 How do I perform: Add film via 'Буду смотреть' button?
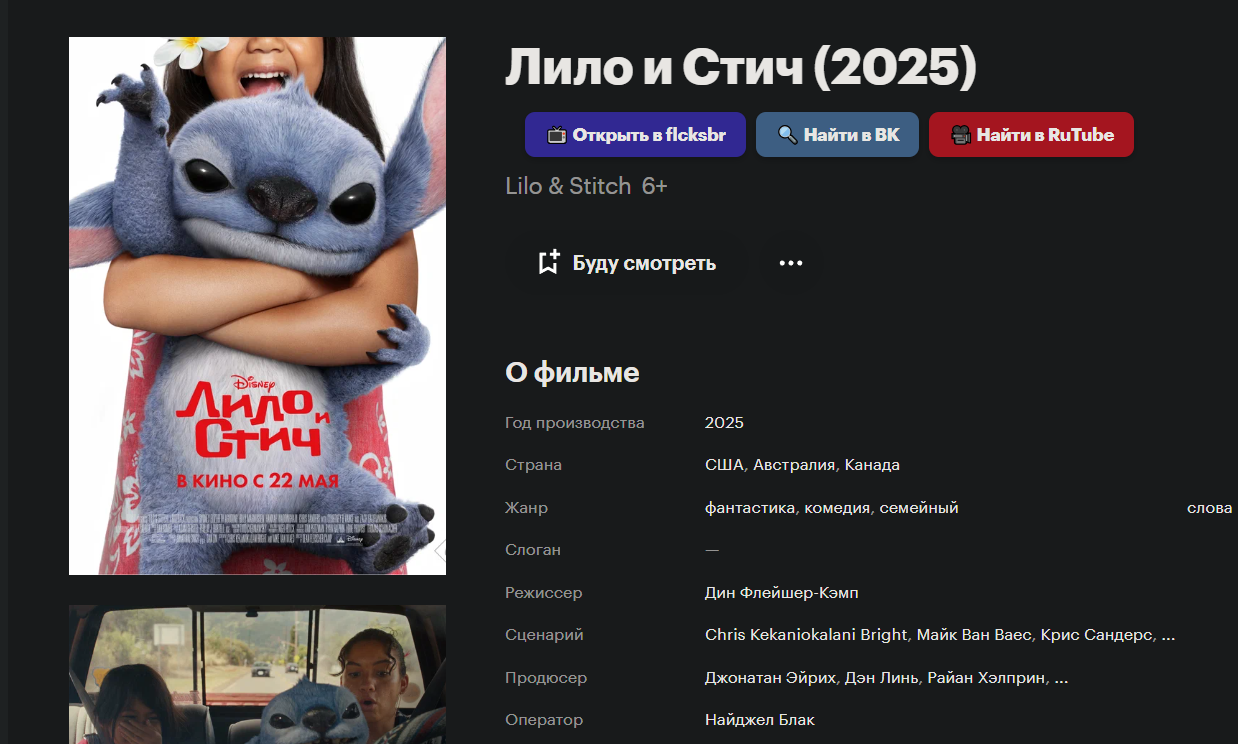tap(627, 263)
